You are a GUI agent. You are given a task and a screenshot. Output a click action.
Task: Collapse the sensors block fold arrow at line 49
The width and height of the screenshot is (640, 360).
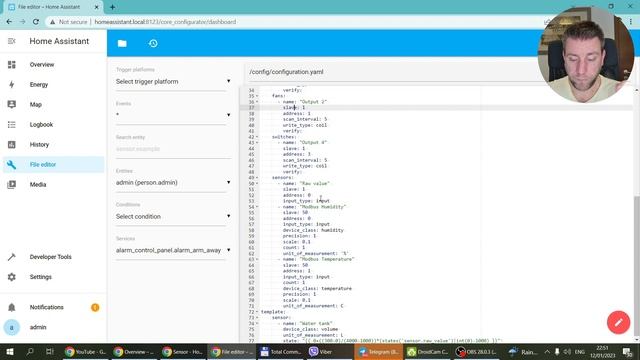click(257, 178)
